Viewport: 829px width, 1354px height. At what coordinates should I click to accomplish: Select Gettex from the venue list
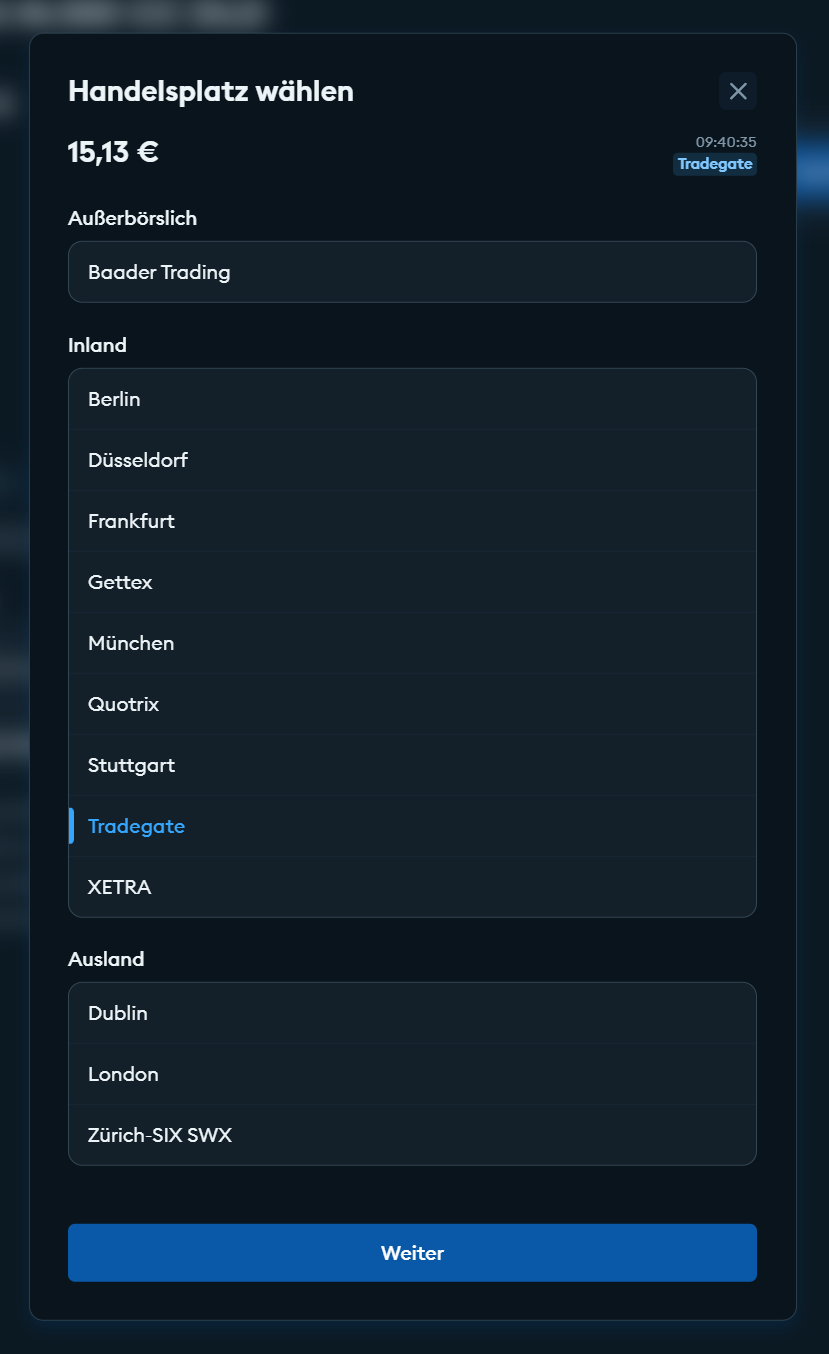coord(412,582)
